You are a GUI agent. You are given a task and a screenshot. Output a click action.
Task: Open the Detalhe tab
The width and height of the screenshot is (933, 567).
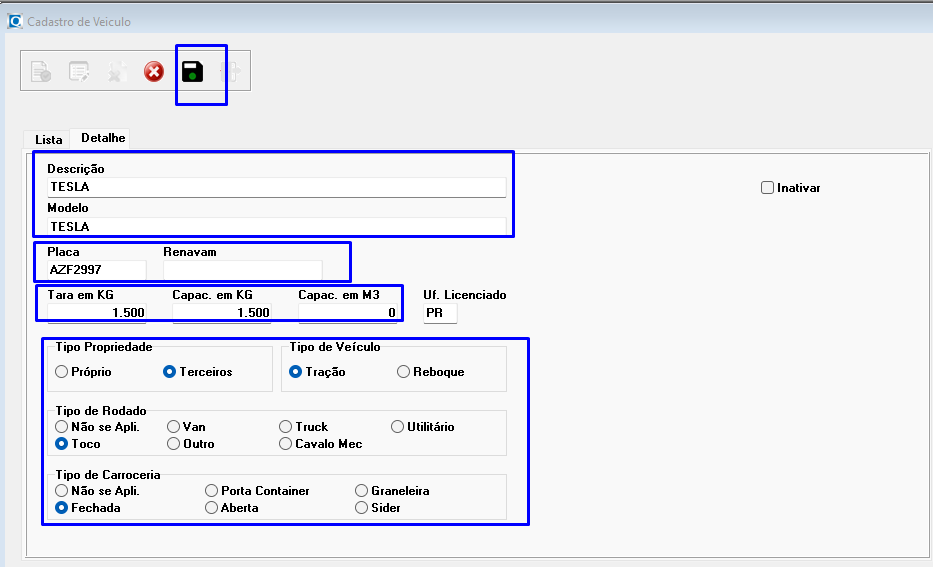tap(103, 138)
